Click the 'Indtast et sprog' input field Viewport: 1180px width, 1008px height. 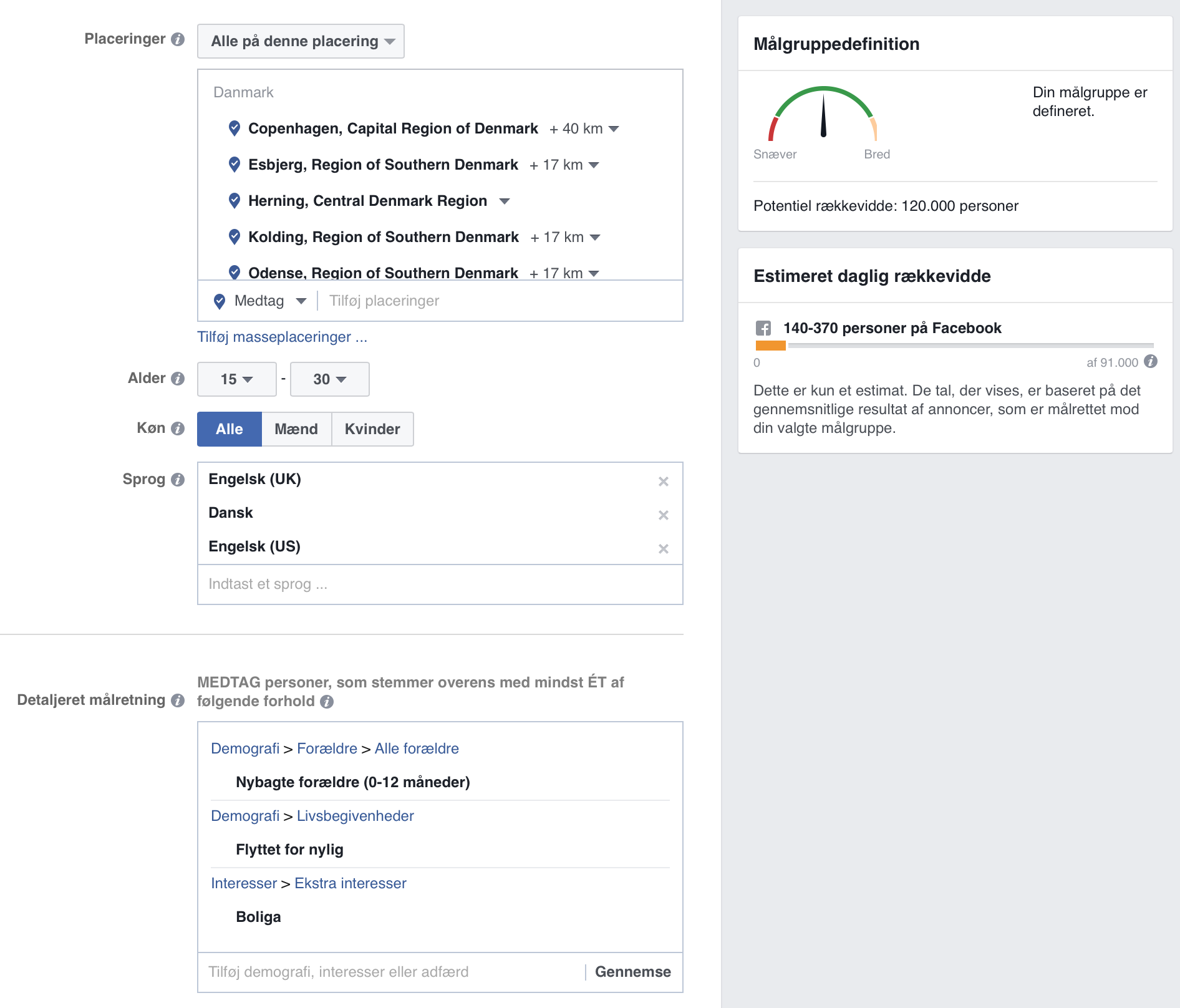tap(440, 584)
